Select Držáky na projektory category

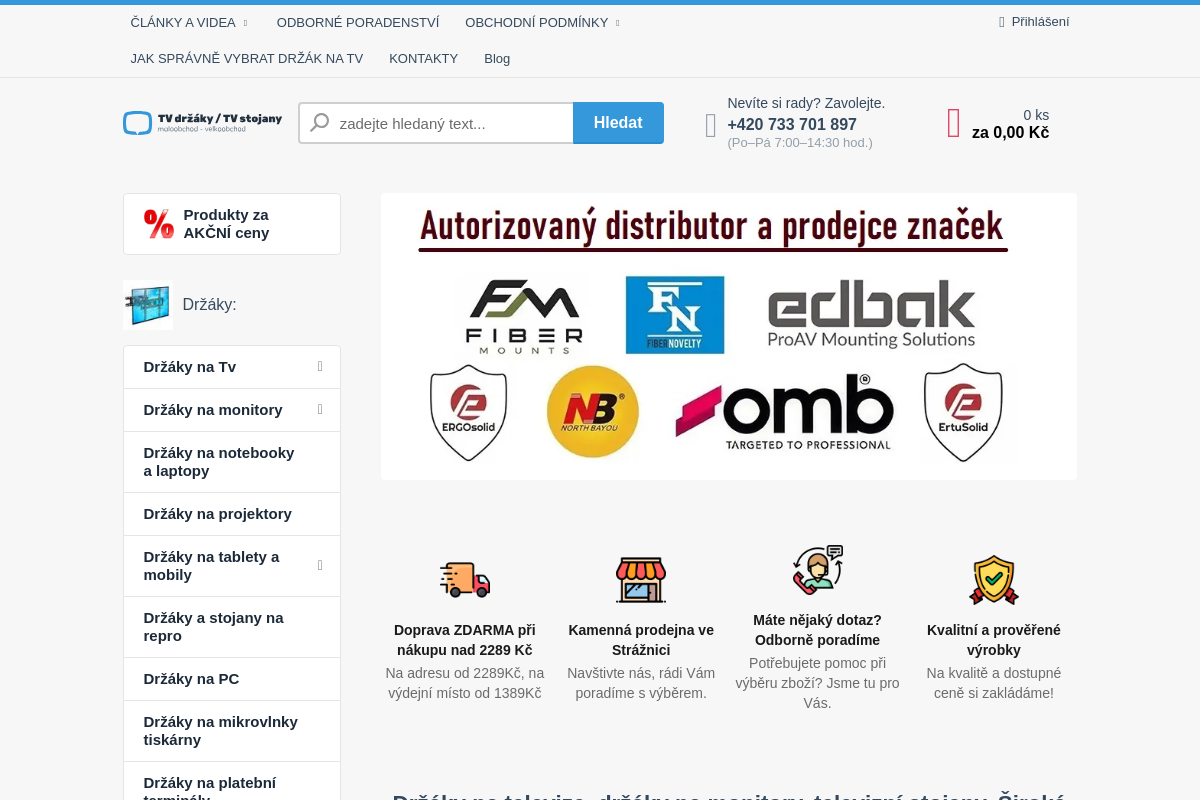(x=232, y=514)
